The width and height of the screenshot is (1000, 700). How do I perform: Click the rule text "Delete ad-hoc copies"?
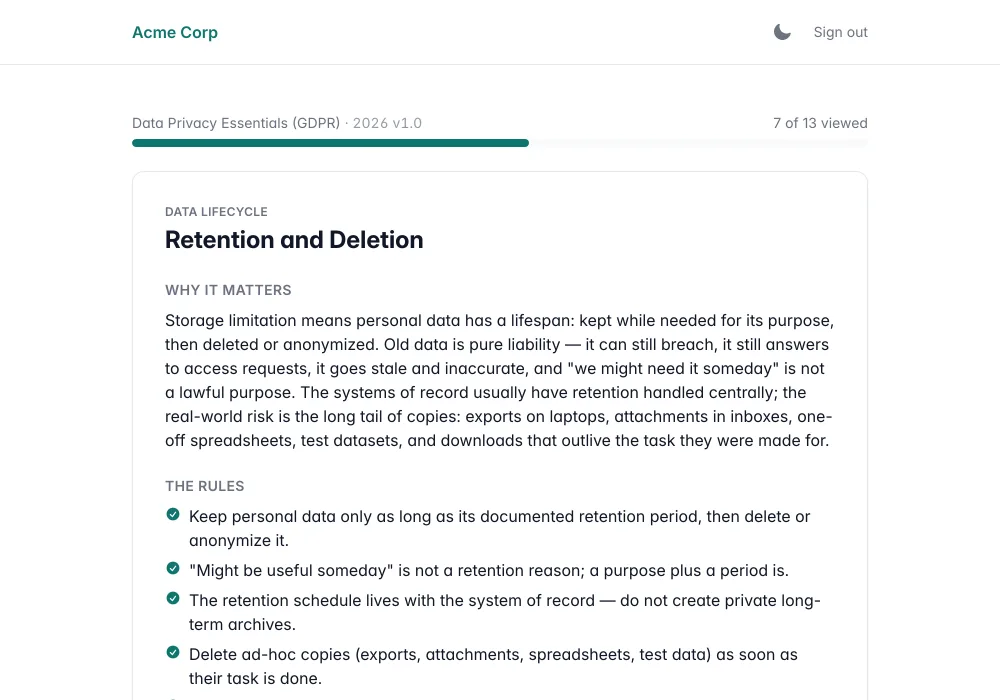click(493, 666)
